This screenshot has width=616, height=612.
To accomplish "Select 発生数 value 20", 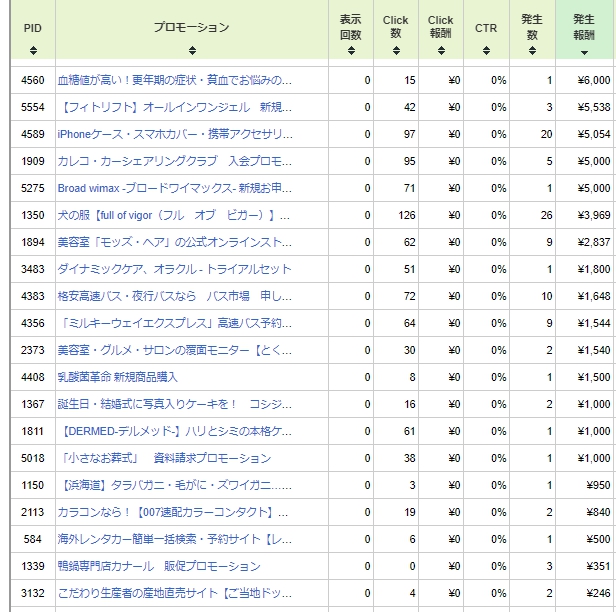I will click(546, 134).
